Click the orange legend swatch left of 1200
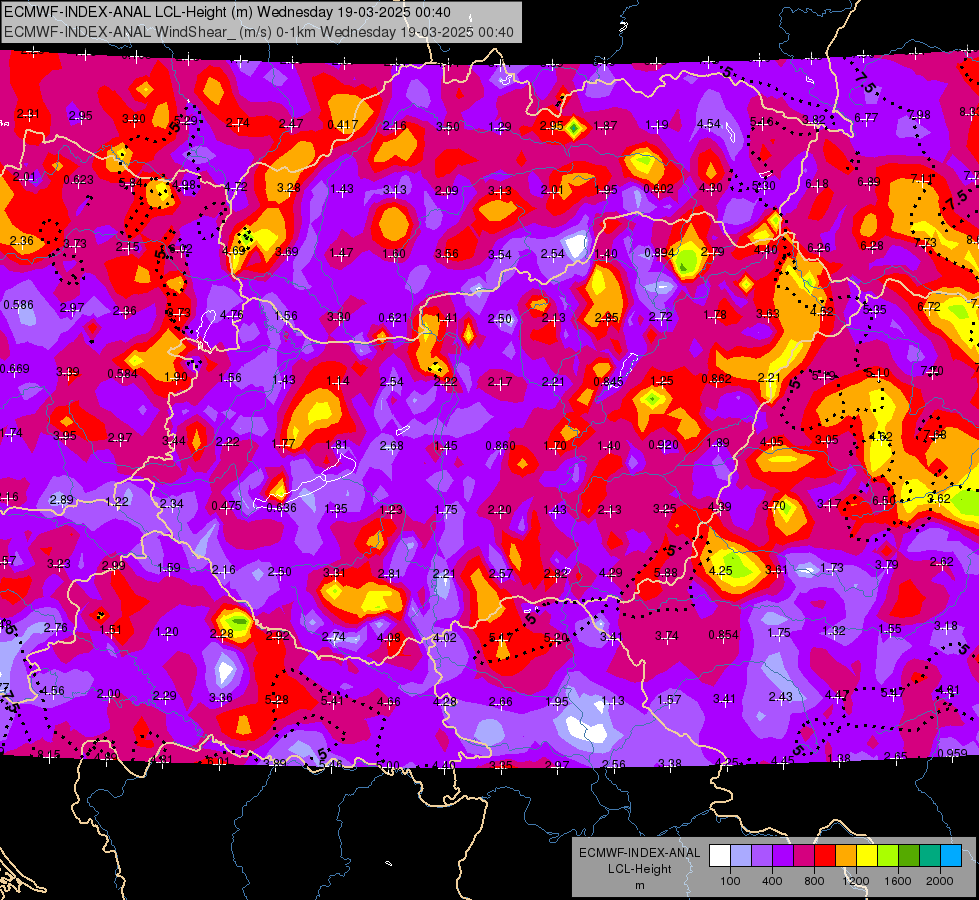 pyautogui.click(x=846, y=856)
